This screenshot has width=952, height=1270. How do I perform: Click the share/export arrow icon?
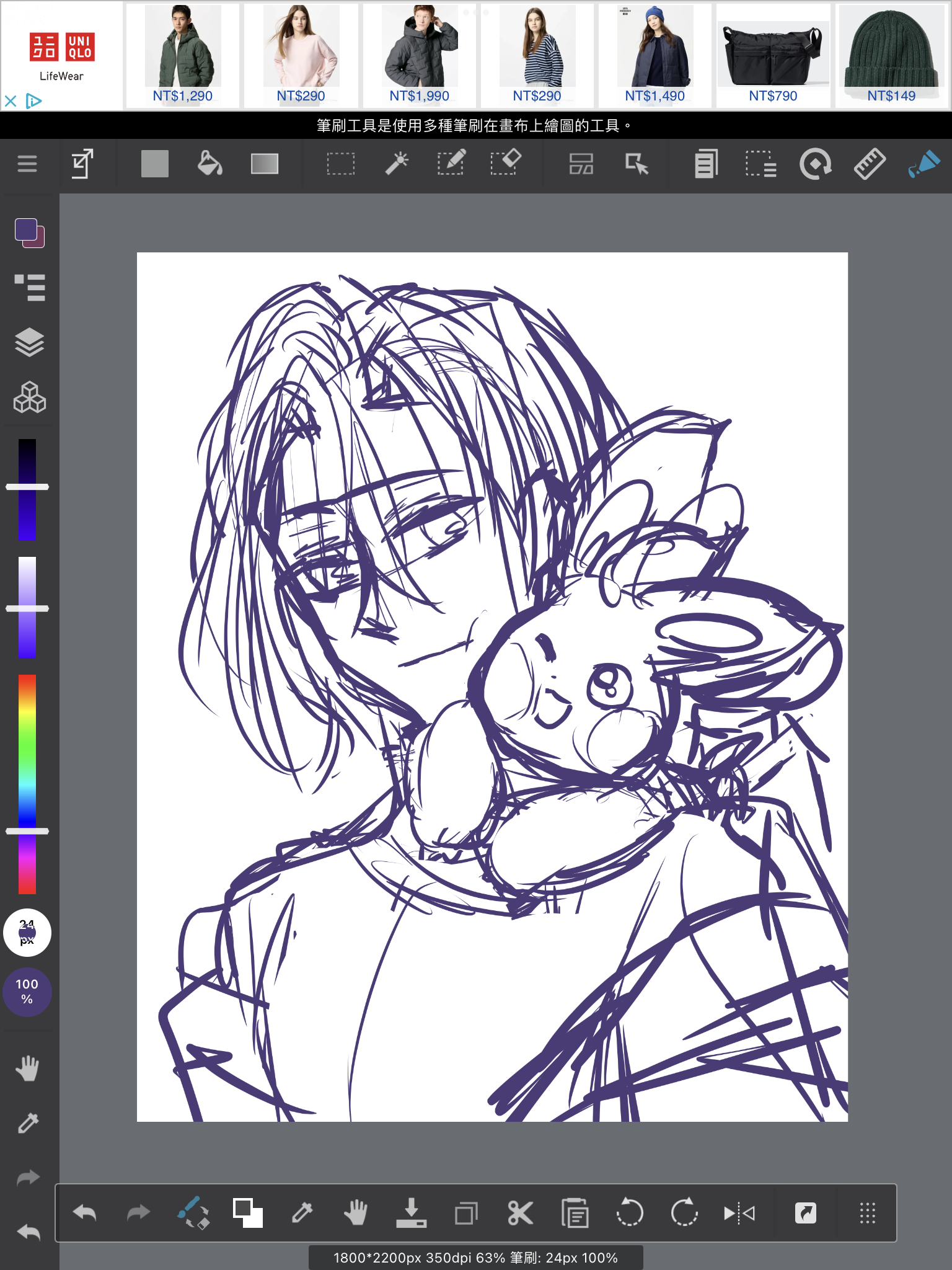tap(806, 1213)
